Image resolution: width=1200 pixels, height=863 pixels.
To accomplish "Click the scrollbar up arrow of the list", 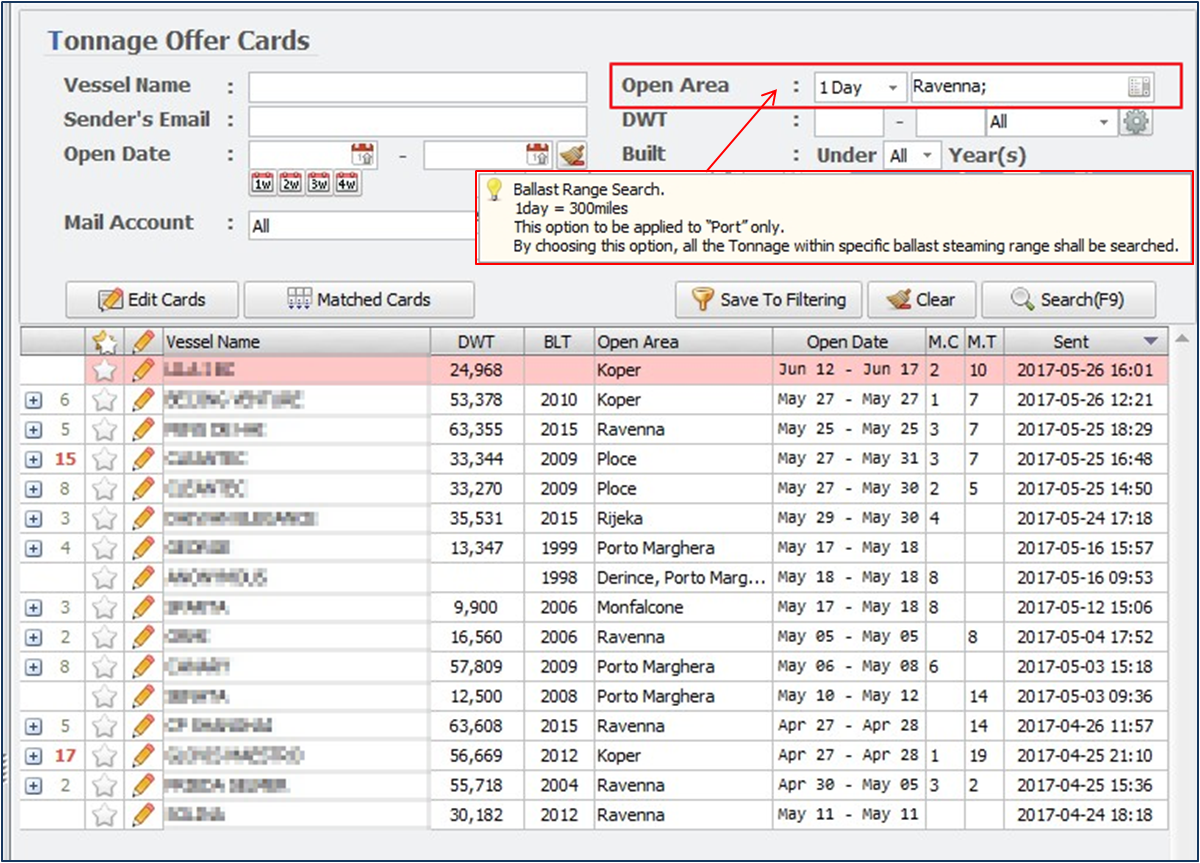I will tap(1180, 338).
